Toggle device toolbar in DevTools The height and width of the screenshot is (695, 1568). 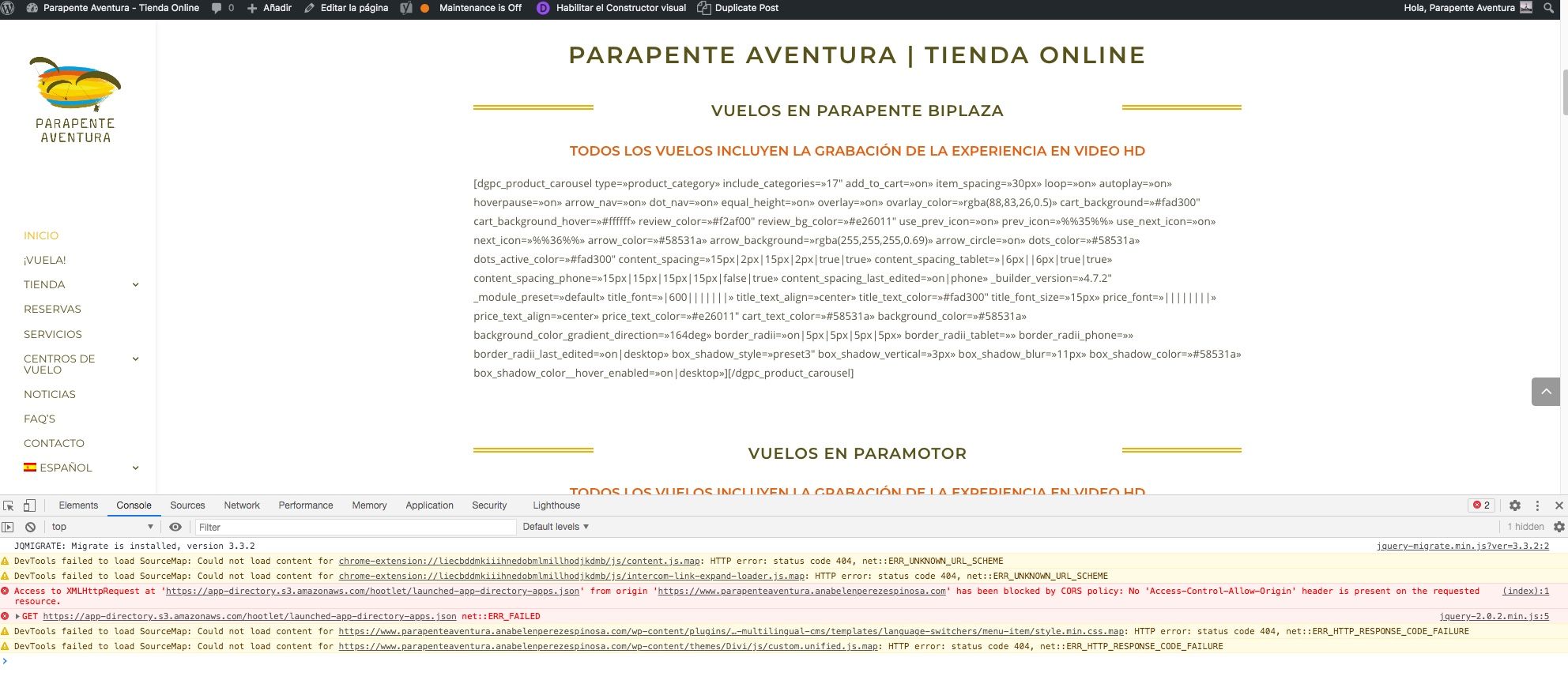[29, 505]
